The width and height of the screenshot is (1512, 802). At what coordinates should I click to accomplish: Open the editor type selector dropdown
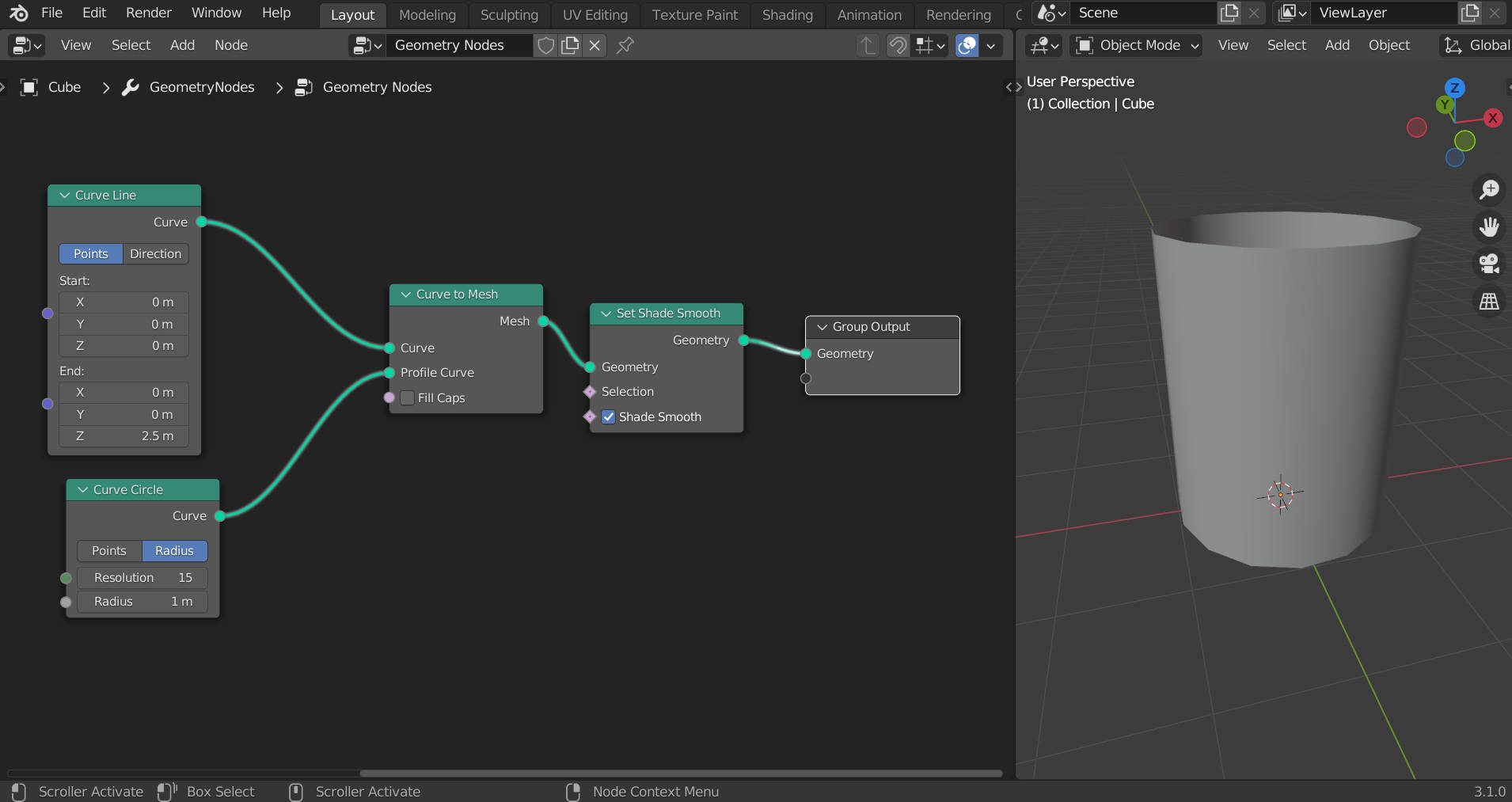[x=25, y=45]
